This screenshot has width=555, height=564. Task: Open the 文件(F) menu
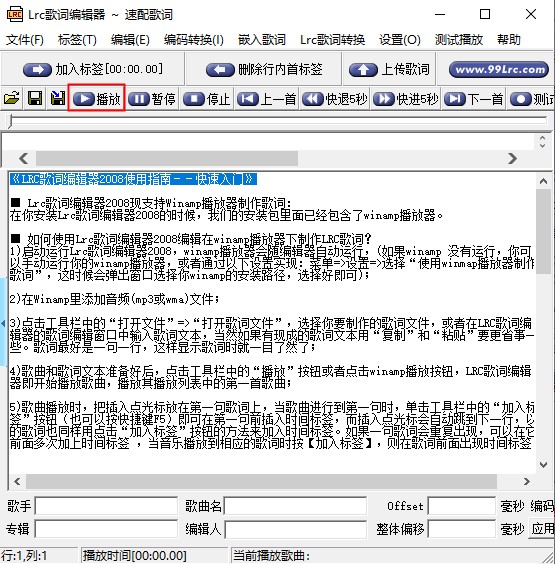25,40
